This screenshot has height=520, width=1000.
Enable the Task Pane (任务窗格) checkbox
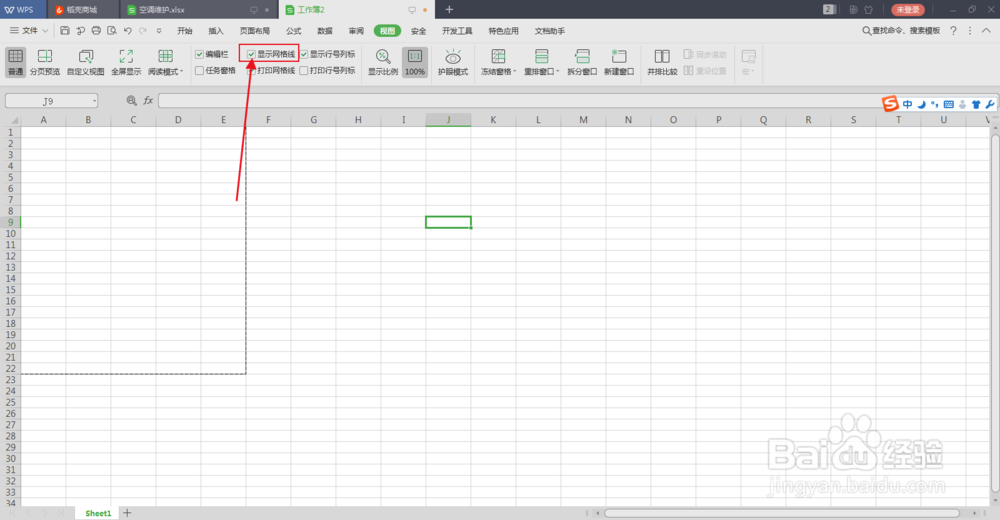pos(200,71)
